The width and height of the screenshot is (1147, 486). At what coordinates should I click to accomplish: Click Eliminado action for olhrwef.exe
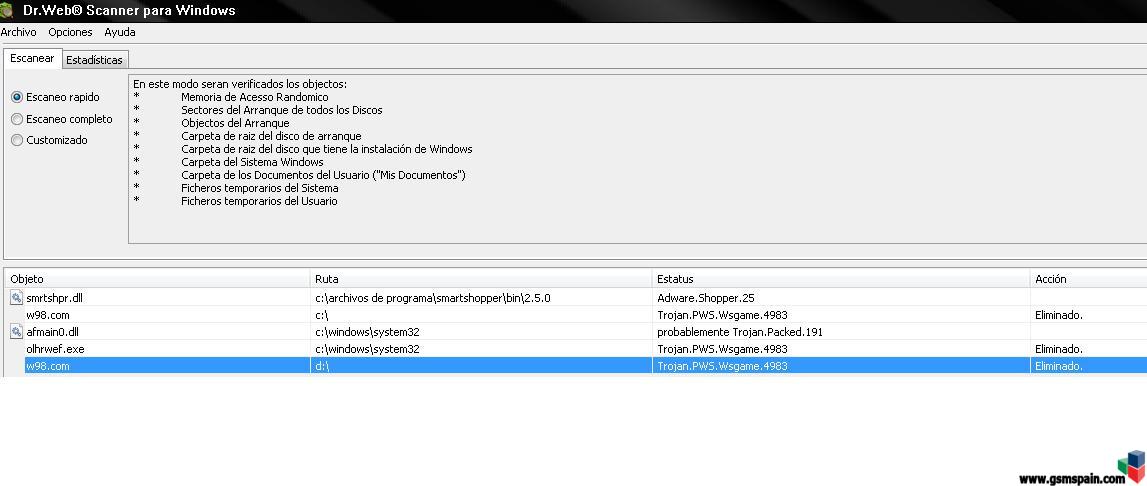pos(1058,349)
